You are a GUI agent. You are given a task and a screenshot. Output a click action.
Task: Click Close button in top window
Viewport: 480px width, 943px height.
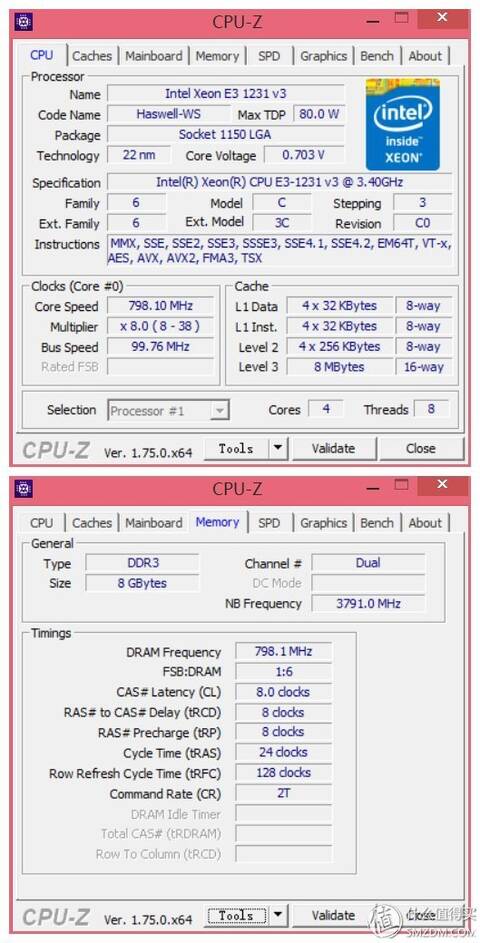[421, 449]
